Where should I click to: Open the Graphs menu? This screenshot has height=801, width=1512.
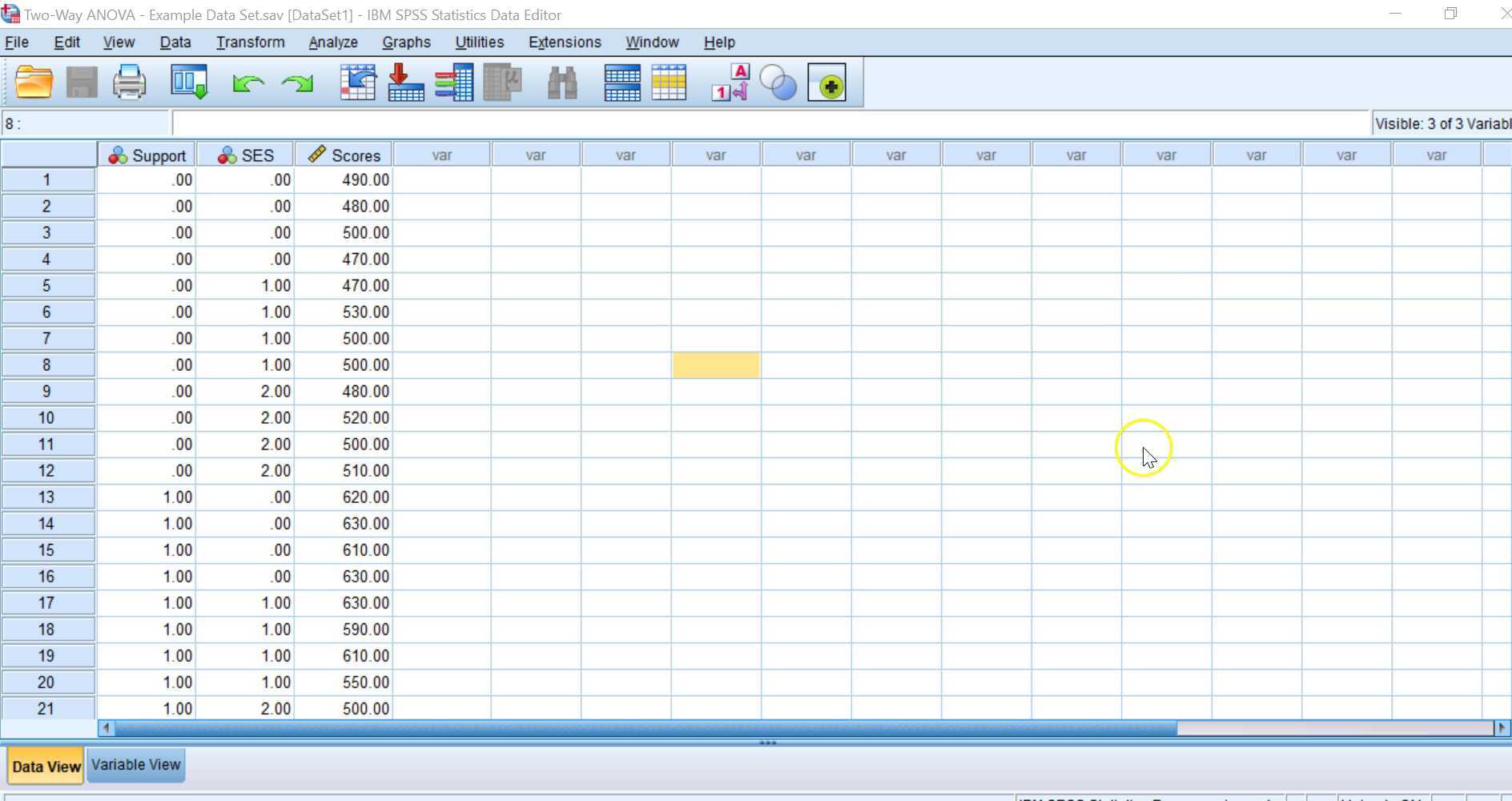point(407,42)
